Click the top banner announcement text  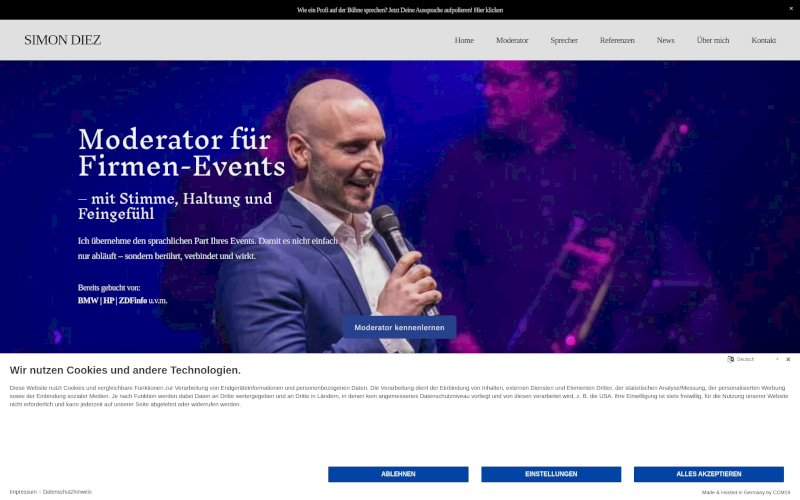point(400,10)
